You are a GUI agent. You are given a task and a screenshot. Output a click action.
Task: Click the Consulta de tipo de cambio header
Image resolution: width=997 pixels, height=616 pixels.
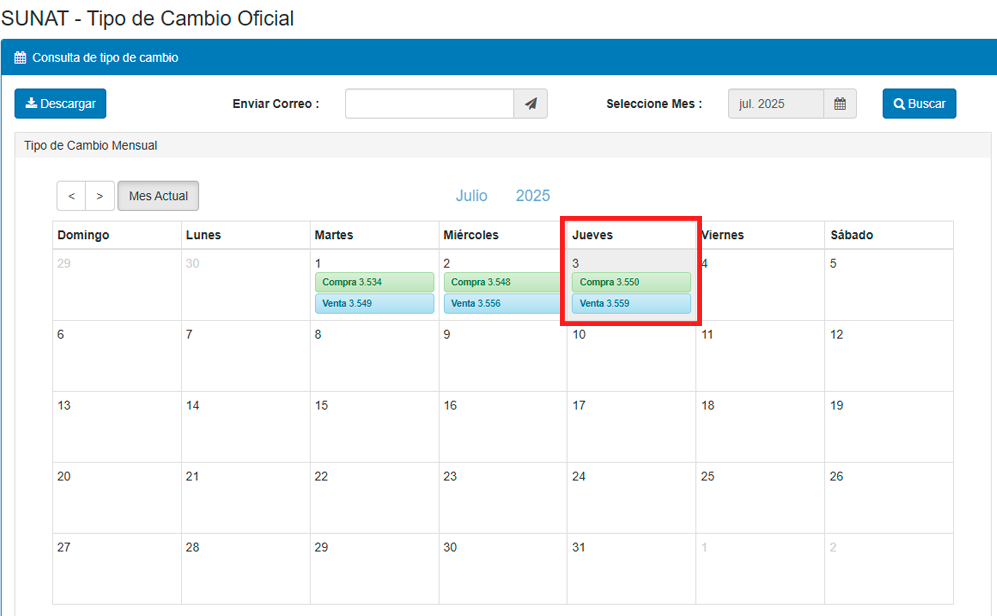[106, 58]
